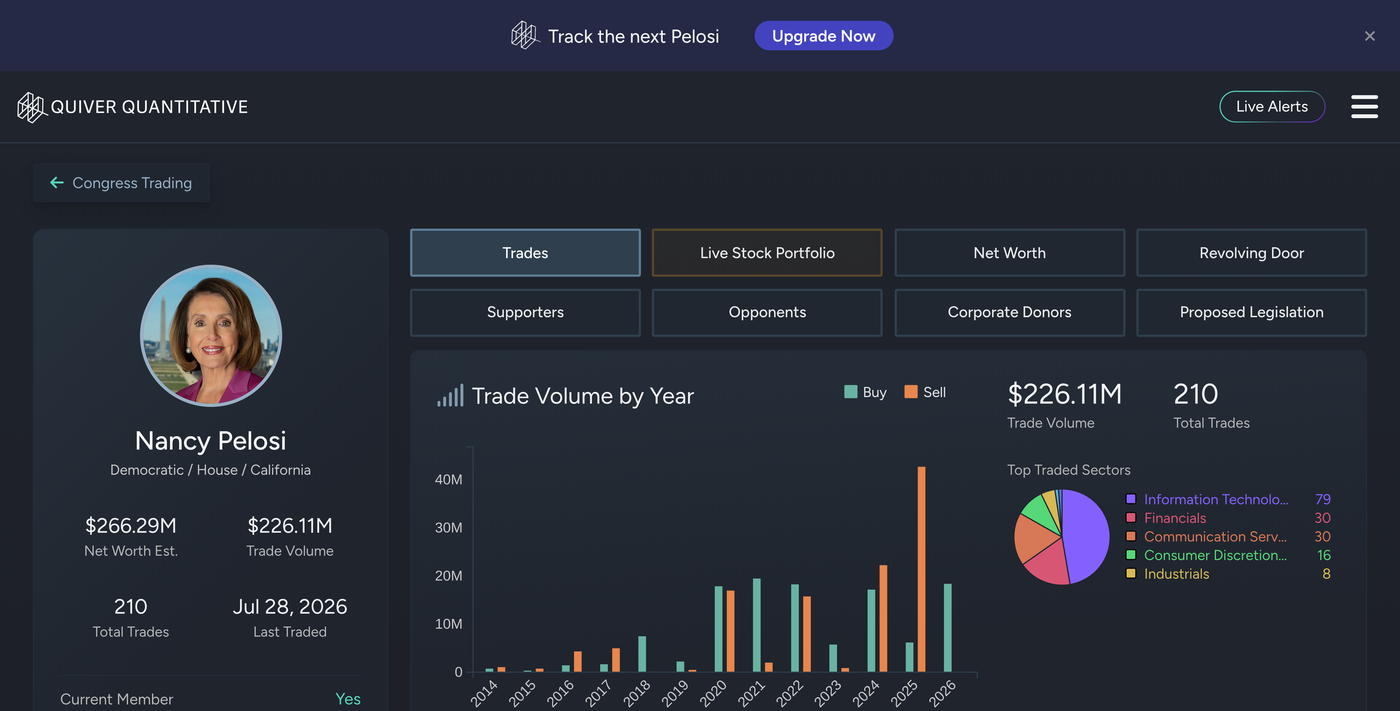Click the Upgrade Now button
Viewport: 1400px width, 711px height.
pos(823,36)
